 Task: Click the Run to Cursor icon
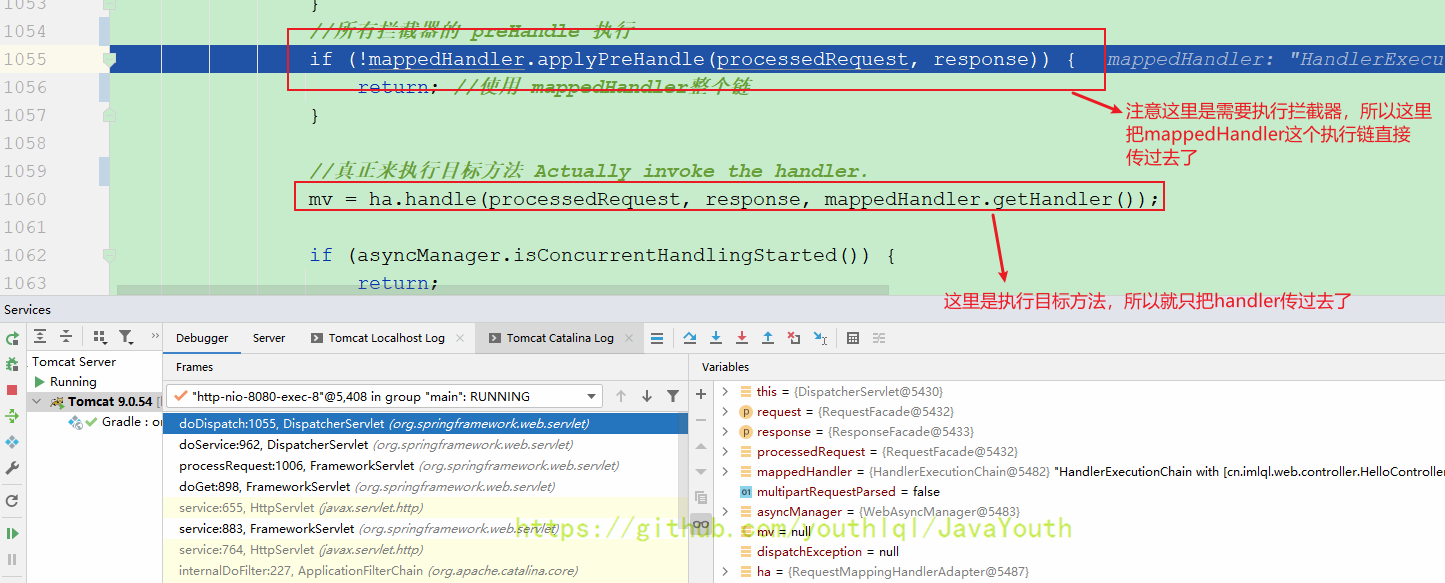click(x=820, y=338)
